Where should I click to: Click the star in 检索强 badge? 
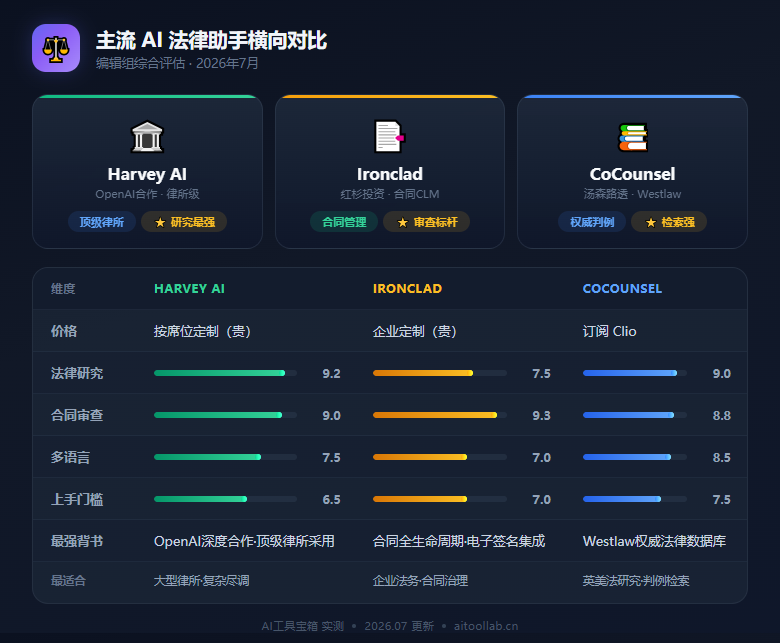(651, 222)
